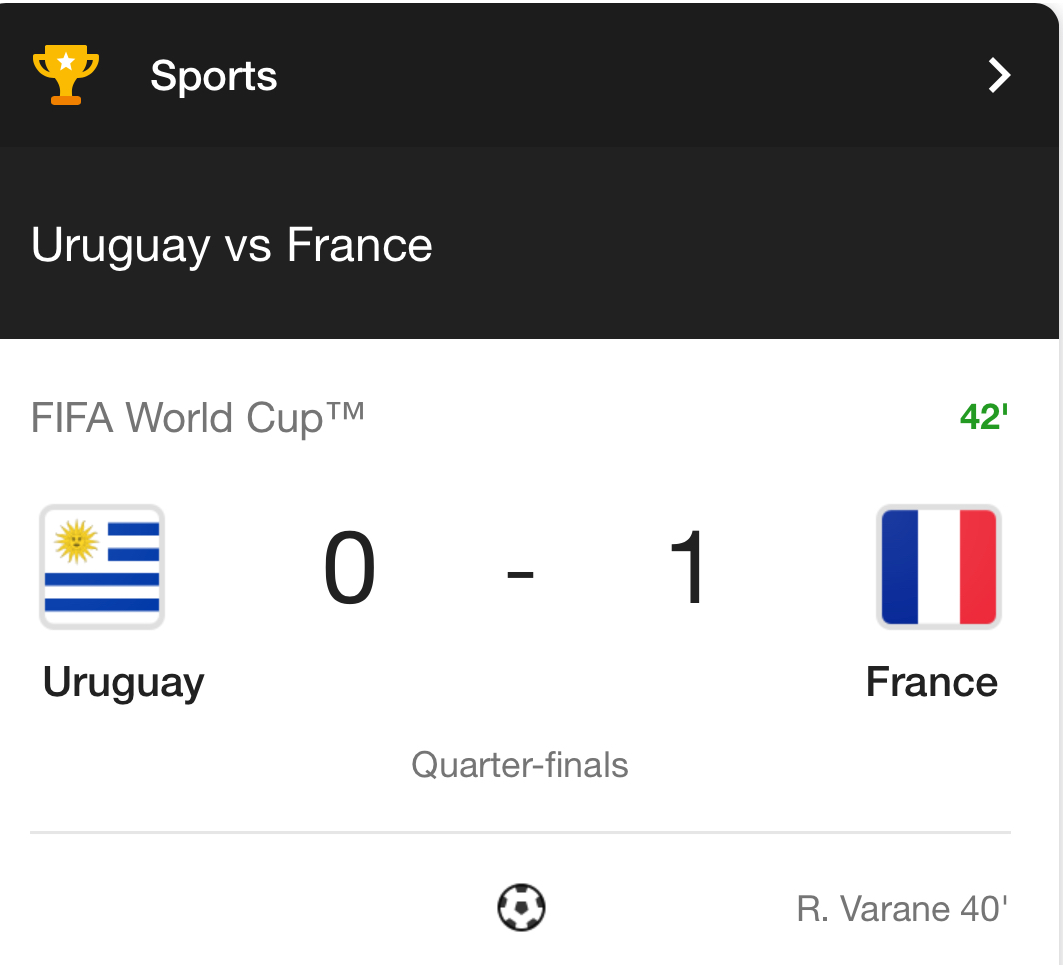Click the dash between the scores
Viewport: 1063px width, 965px height.
pyautogui.click(x=520, y=574)
